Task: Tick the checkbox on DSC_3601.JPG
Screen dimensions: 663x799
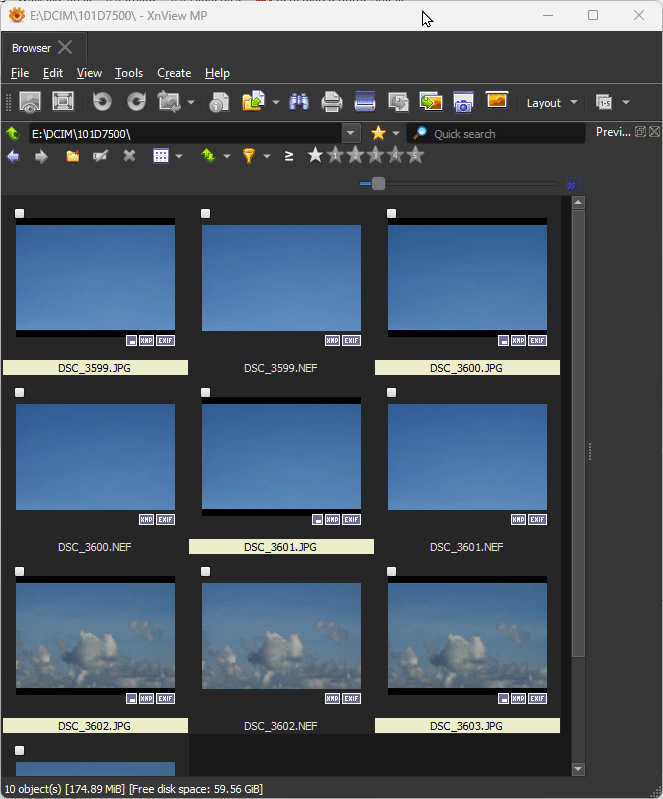Action: tap(206, 392)
